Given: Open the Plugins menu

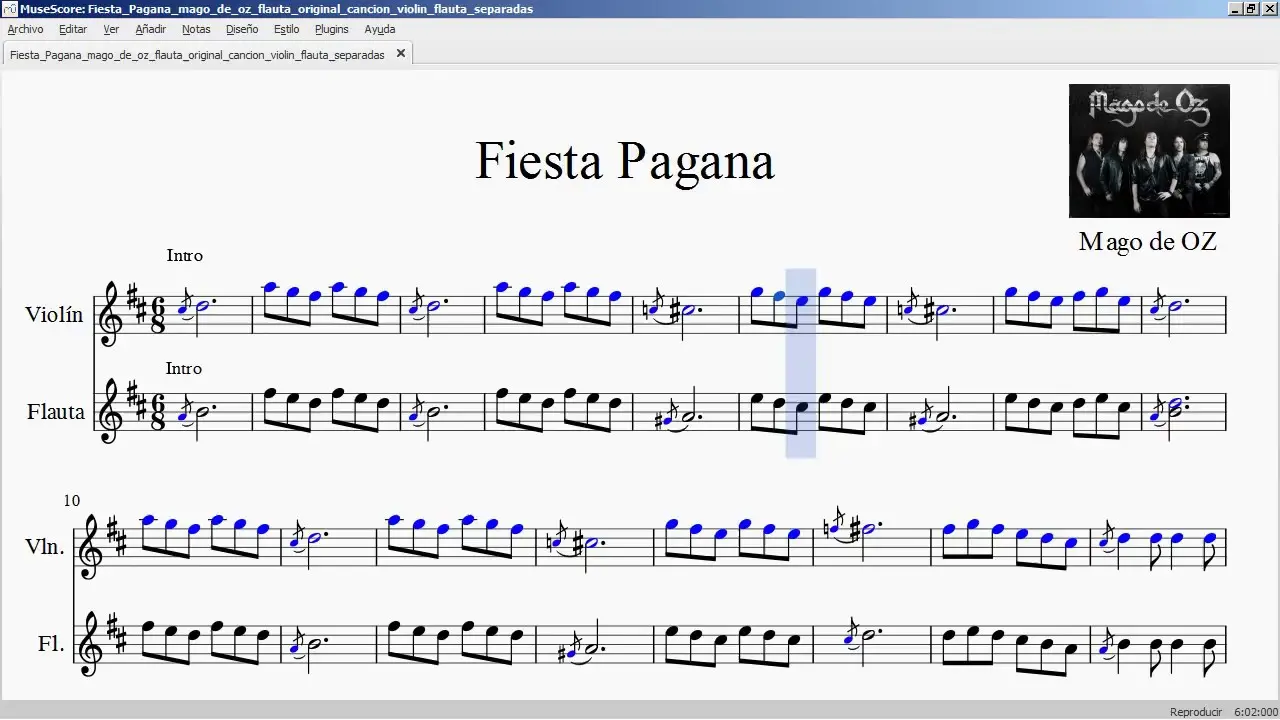Looking at the screenshot, I should 332,29.
